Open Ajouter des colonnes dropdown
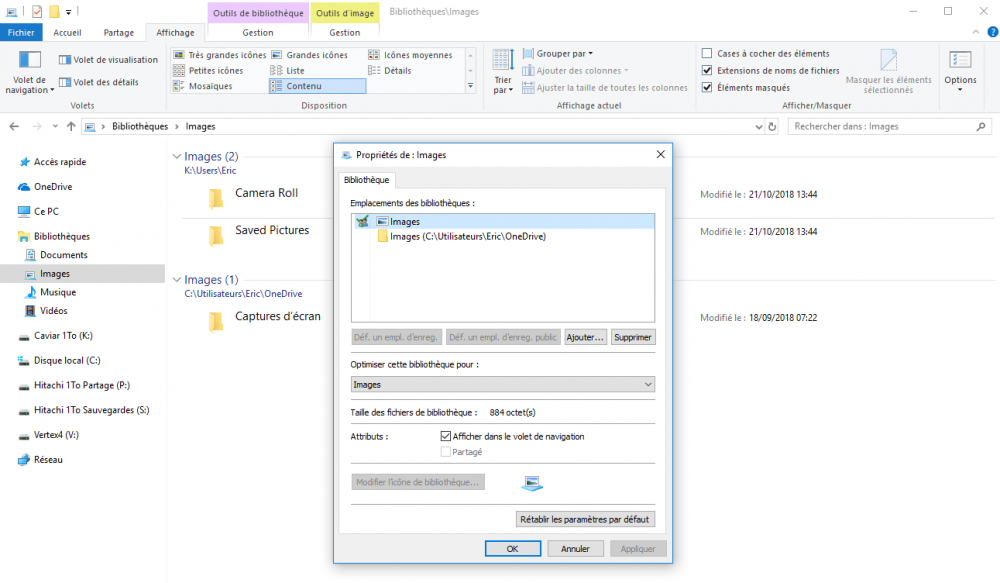Viewport: 1000px width, 583px height. pos(575,70)
